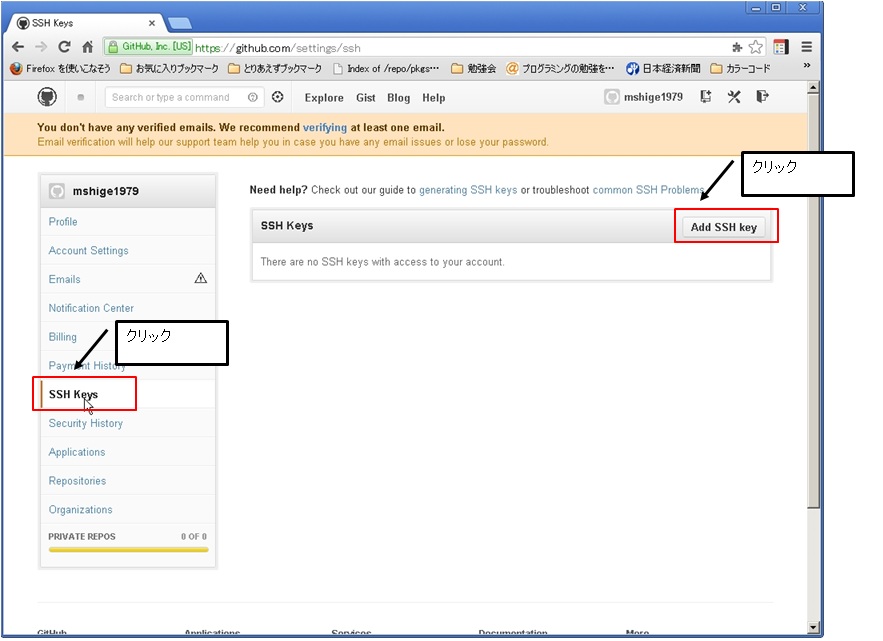The height and width of the screenshot is (641, 883).
Task: Open the とりあえずブックマーク folder
Action: tap(275, 69)
